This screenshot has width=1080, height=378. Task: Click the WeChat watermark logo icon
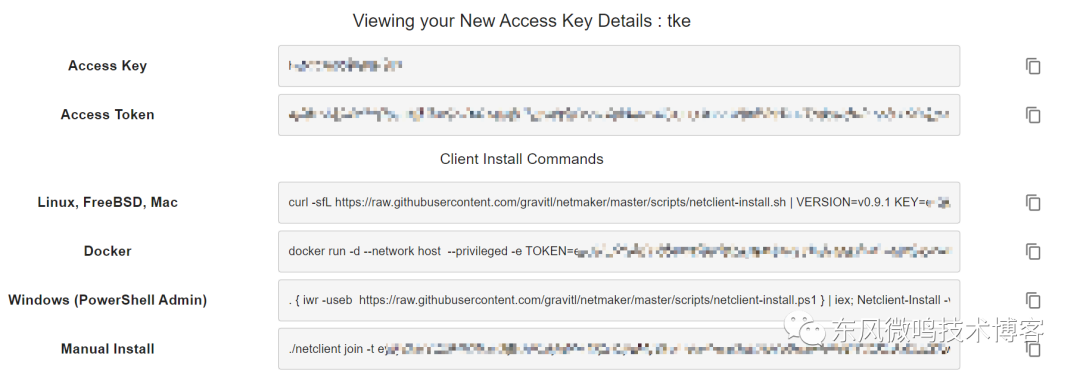click(806, 330)
